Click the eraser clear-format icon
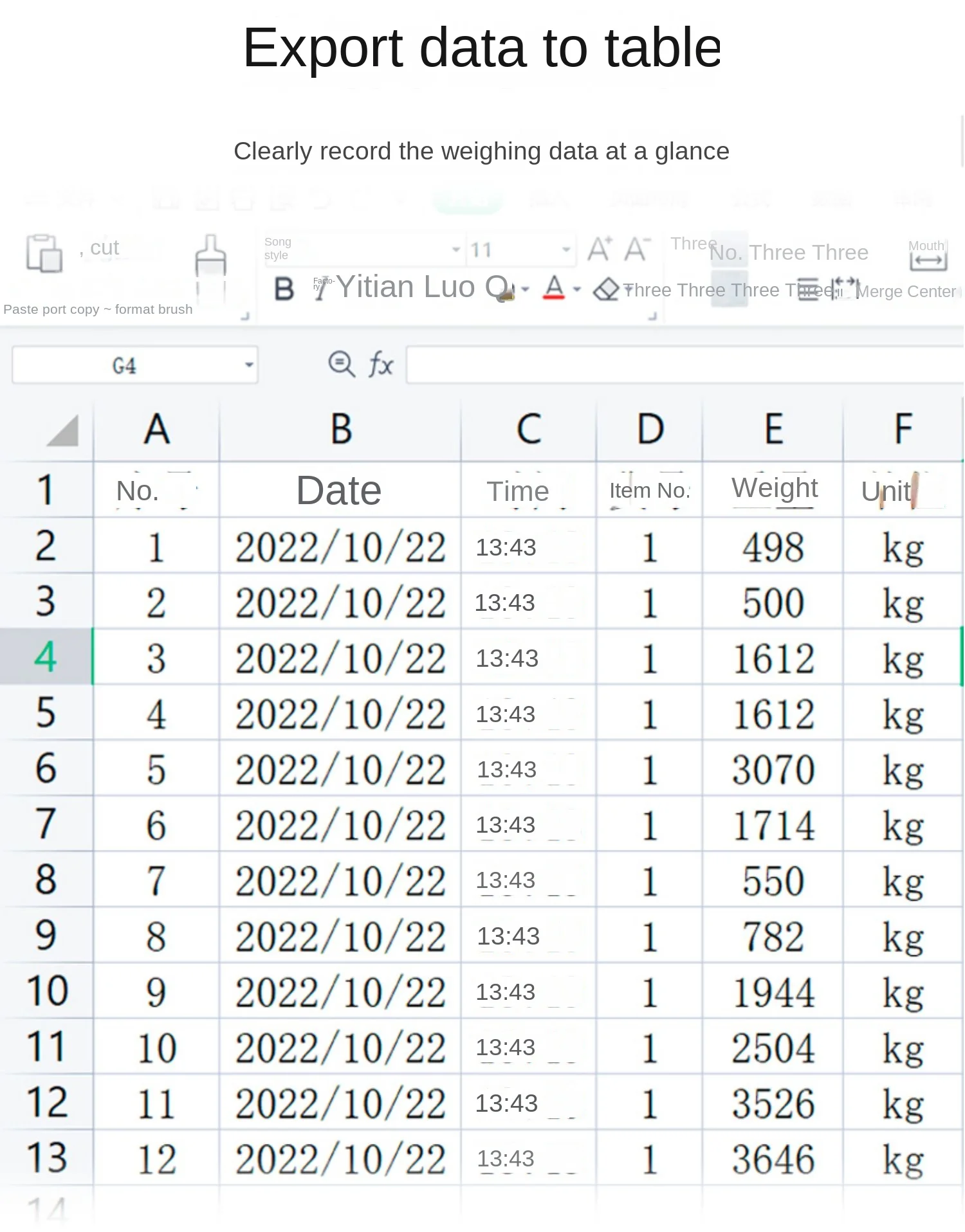 click(605, 289)
